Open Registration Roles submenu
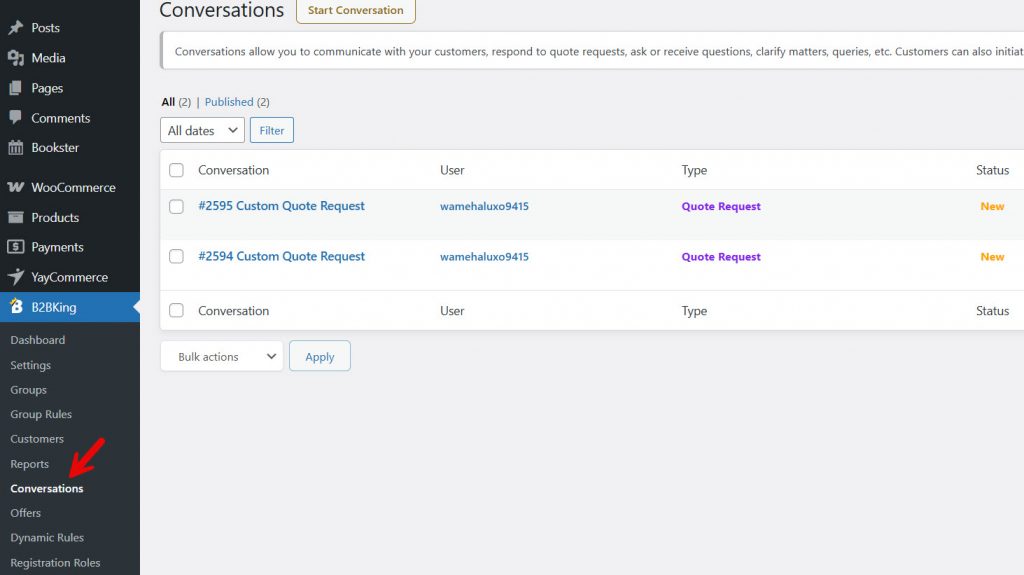The height and width of the screenshot is (575, 1024). coord(55,563)
